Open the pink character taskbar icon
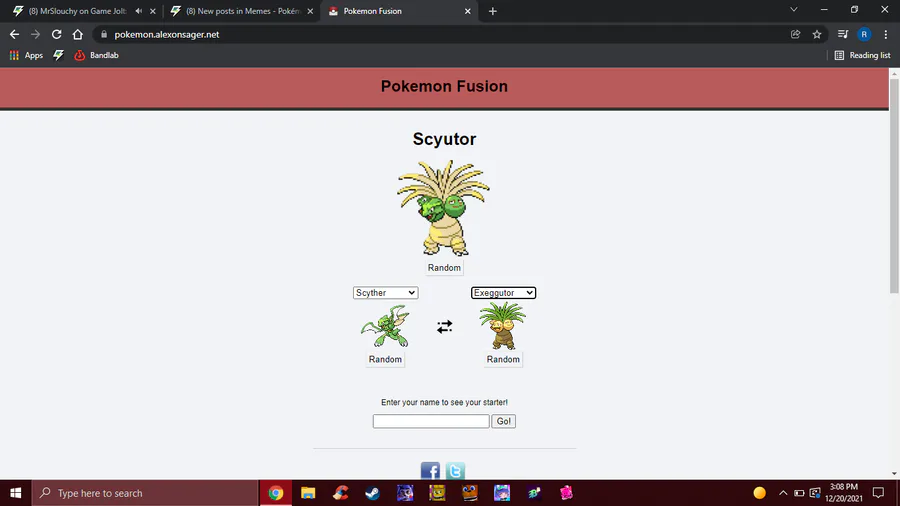 (567, 493)
